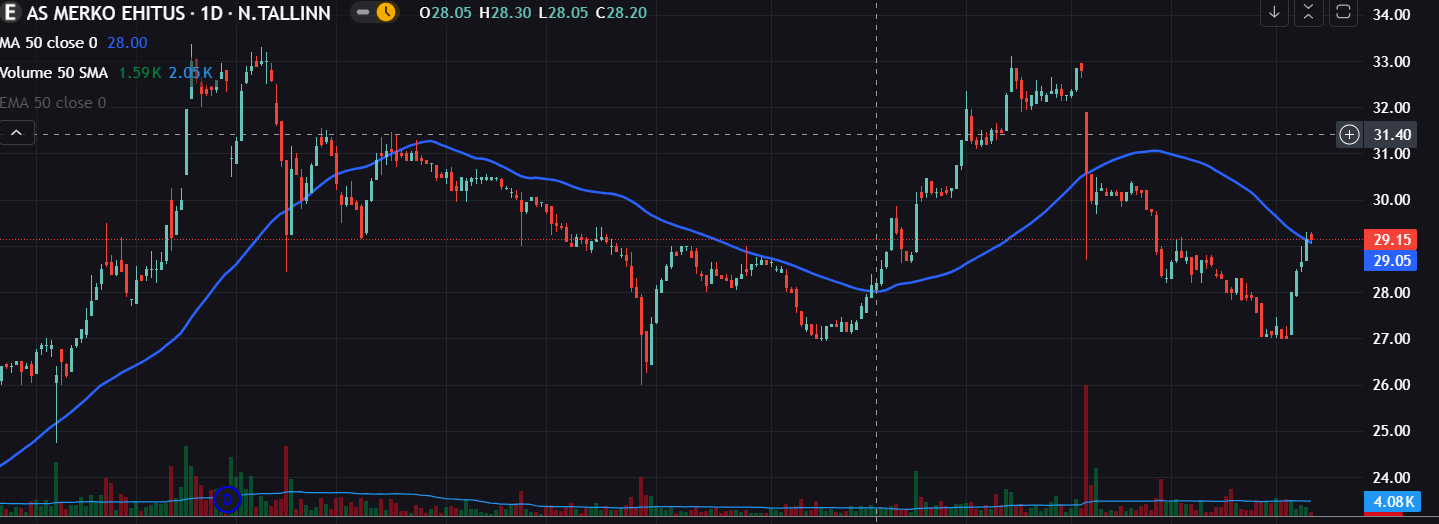
Task: Click the tallest red volume bar
Action: click(x=1086, y=450)
